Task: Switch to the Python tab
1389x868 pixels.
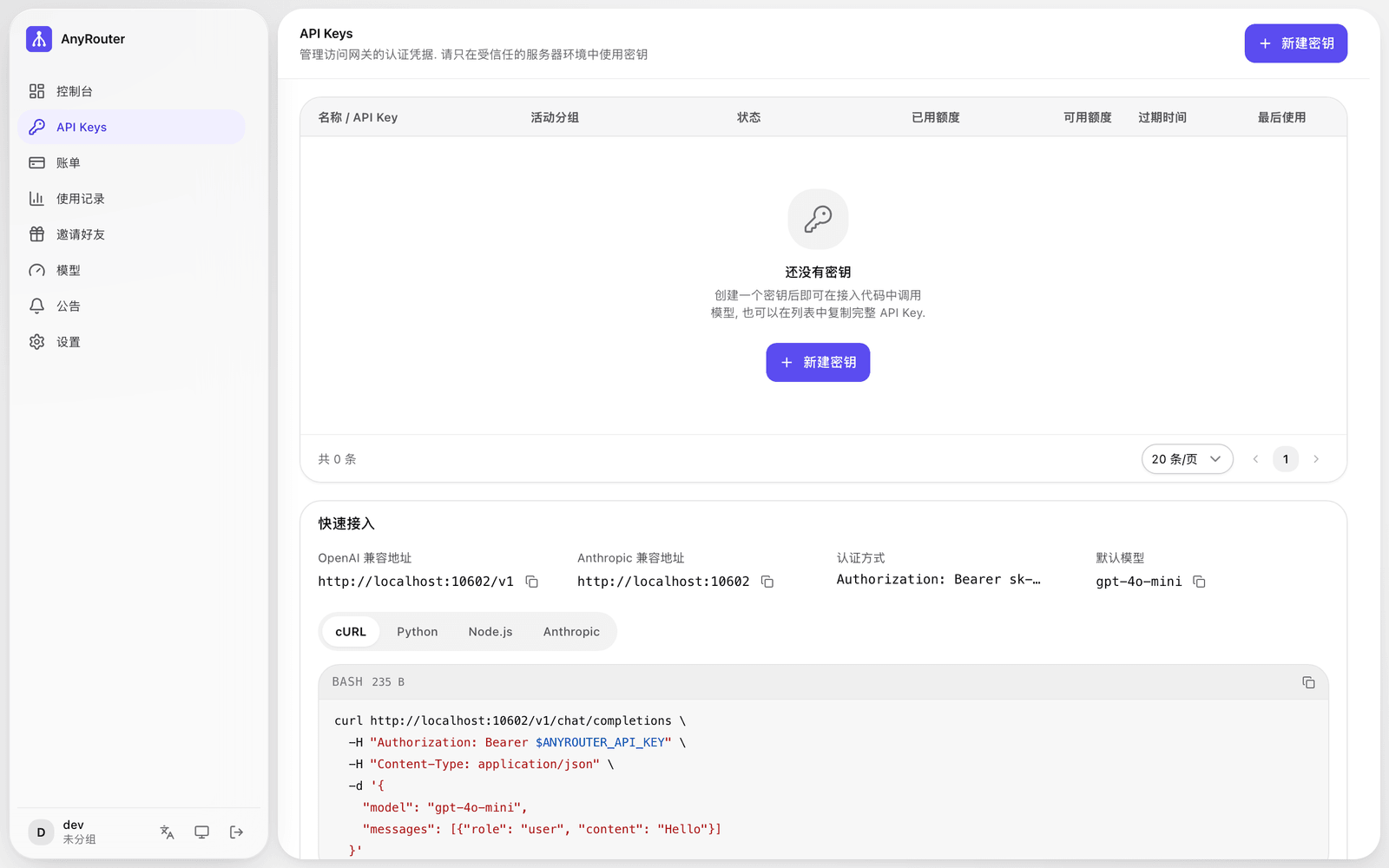Action: [418, 632]
